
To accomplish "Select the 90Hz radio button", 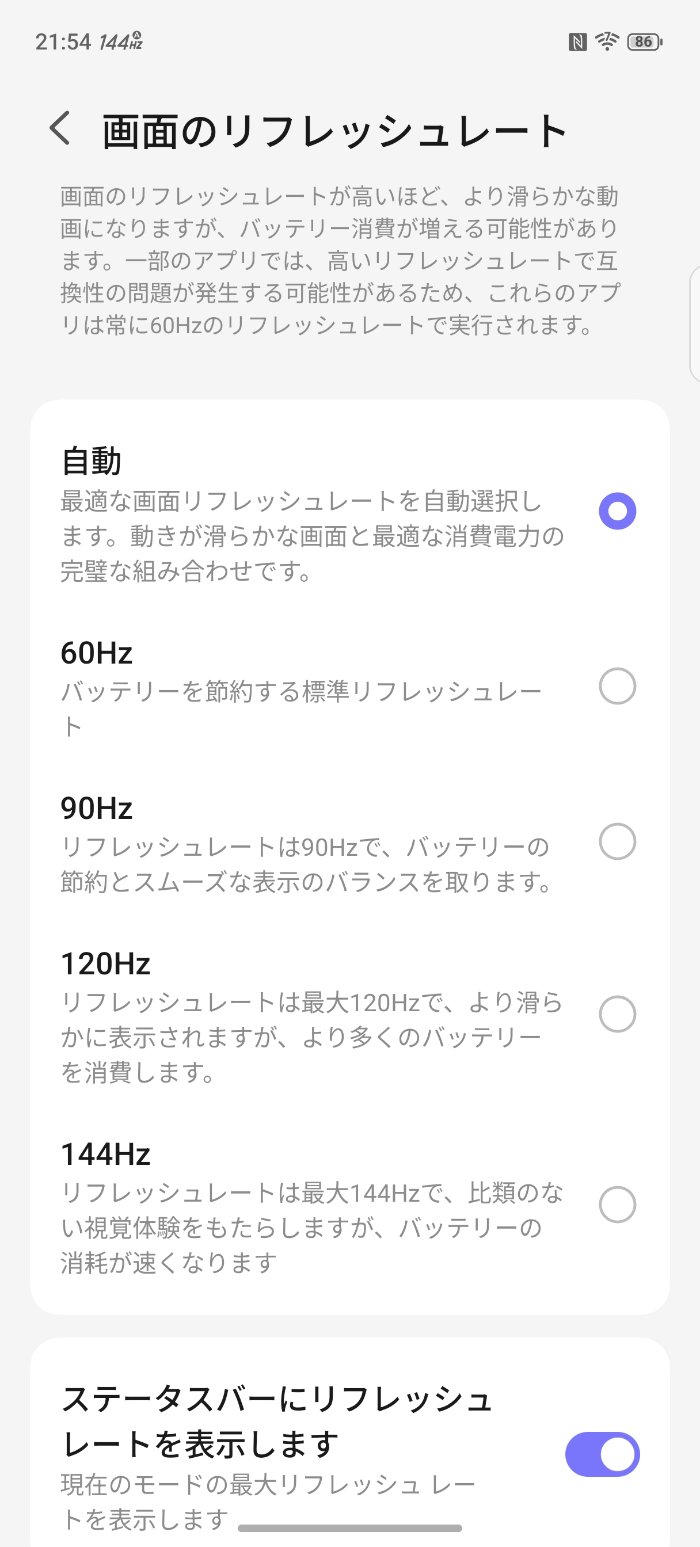I will [617, 842].
